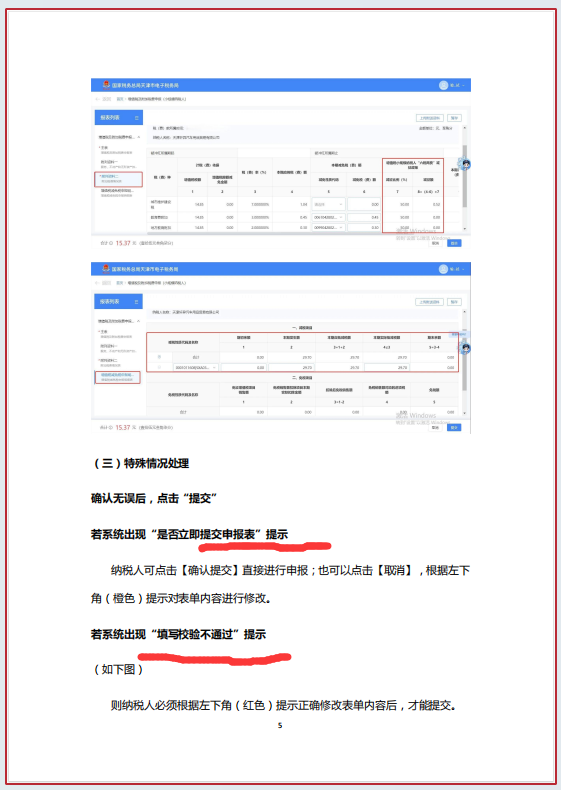Click the text （如下图）

pyautogui.click(x=118, y=670)
